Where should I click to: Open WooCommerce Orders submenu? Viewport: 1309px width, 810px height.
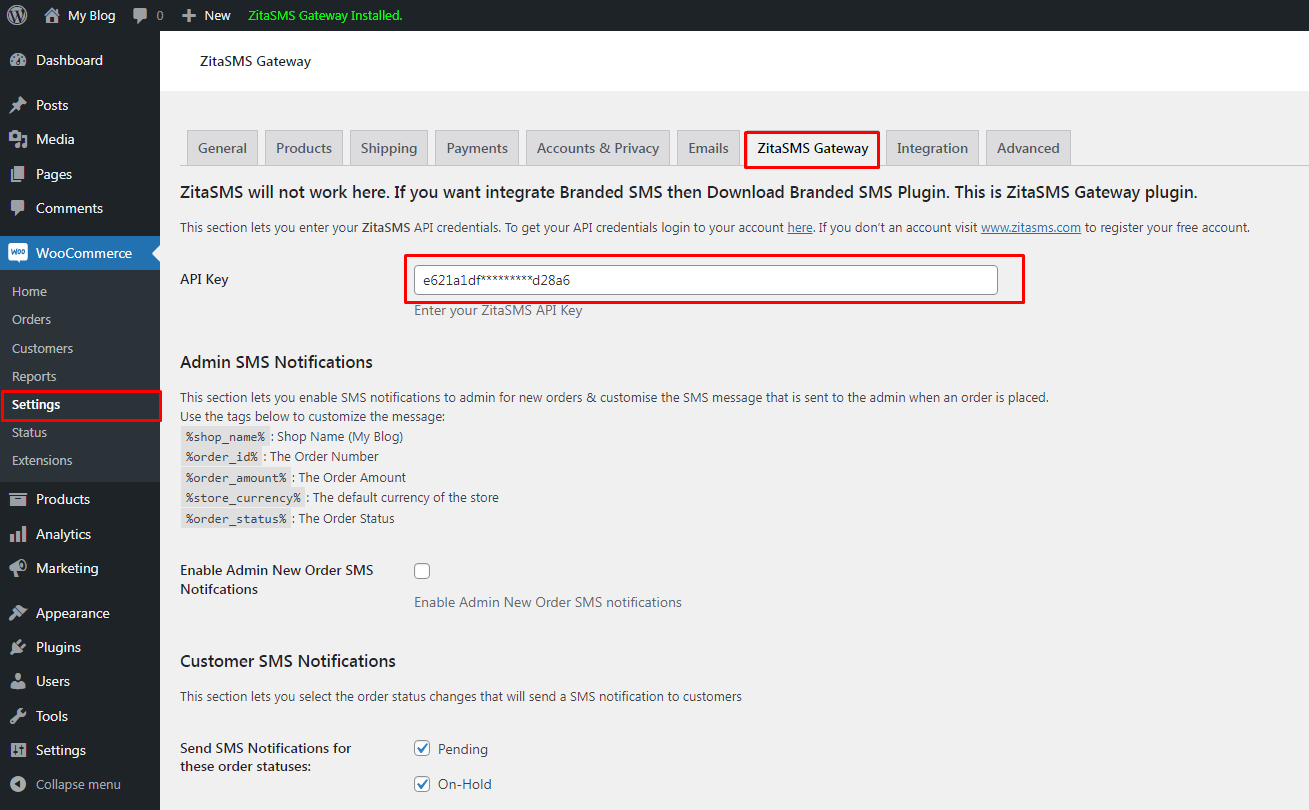point(32,320)
